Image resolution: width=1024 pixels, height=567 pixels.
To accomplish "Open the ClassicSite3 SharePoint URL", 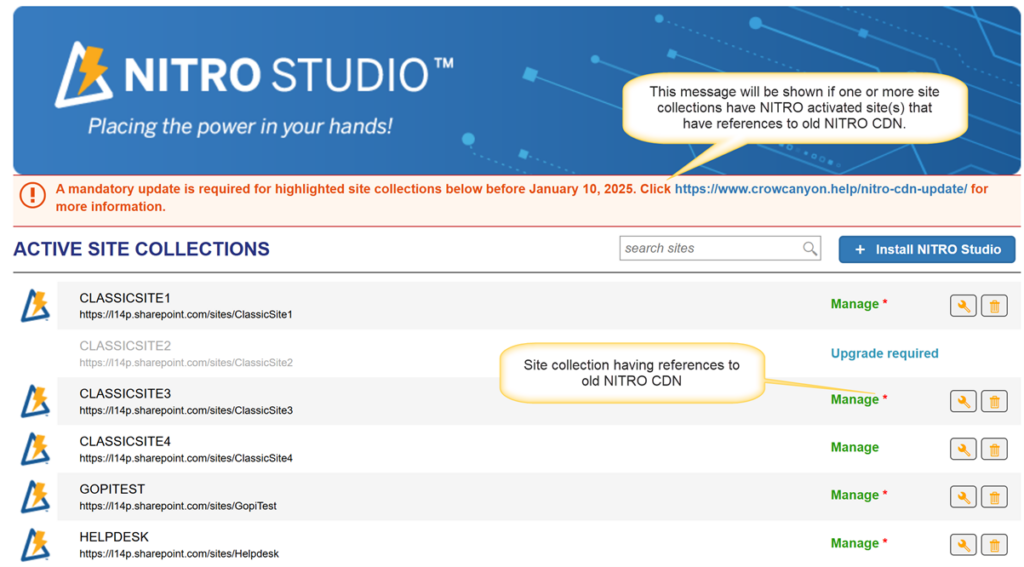I will point(186,411).
